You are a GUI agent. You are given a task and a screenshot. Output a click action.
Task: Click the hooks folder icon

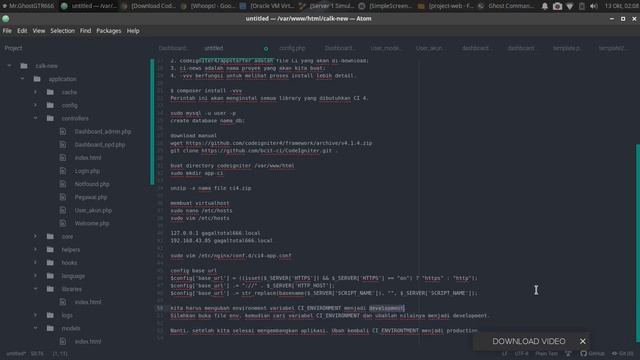click(50, 262)
